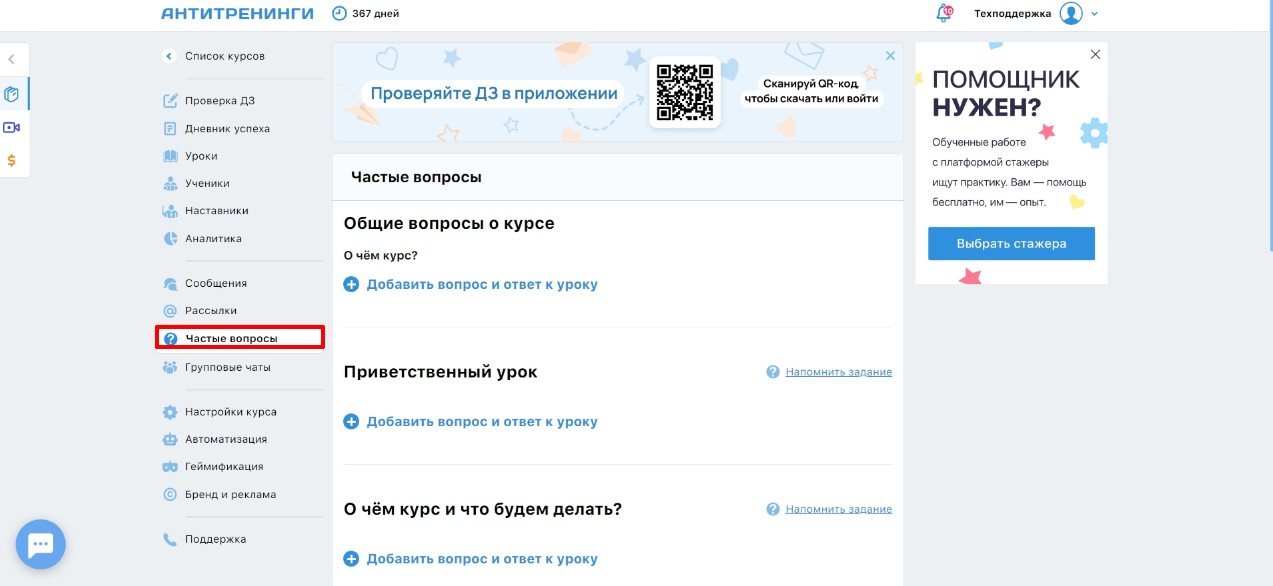The height and width of the screenshot is (586, 1273).
Task: Close the QR code app banner
Action: click(x=890, y=56)
